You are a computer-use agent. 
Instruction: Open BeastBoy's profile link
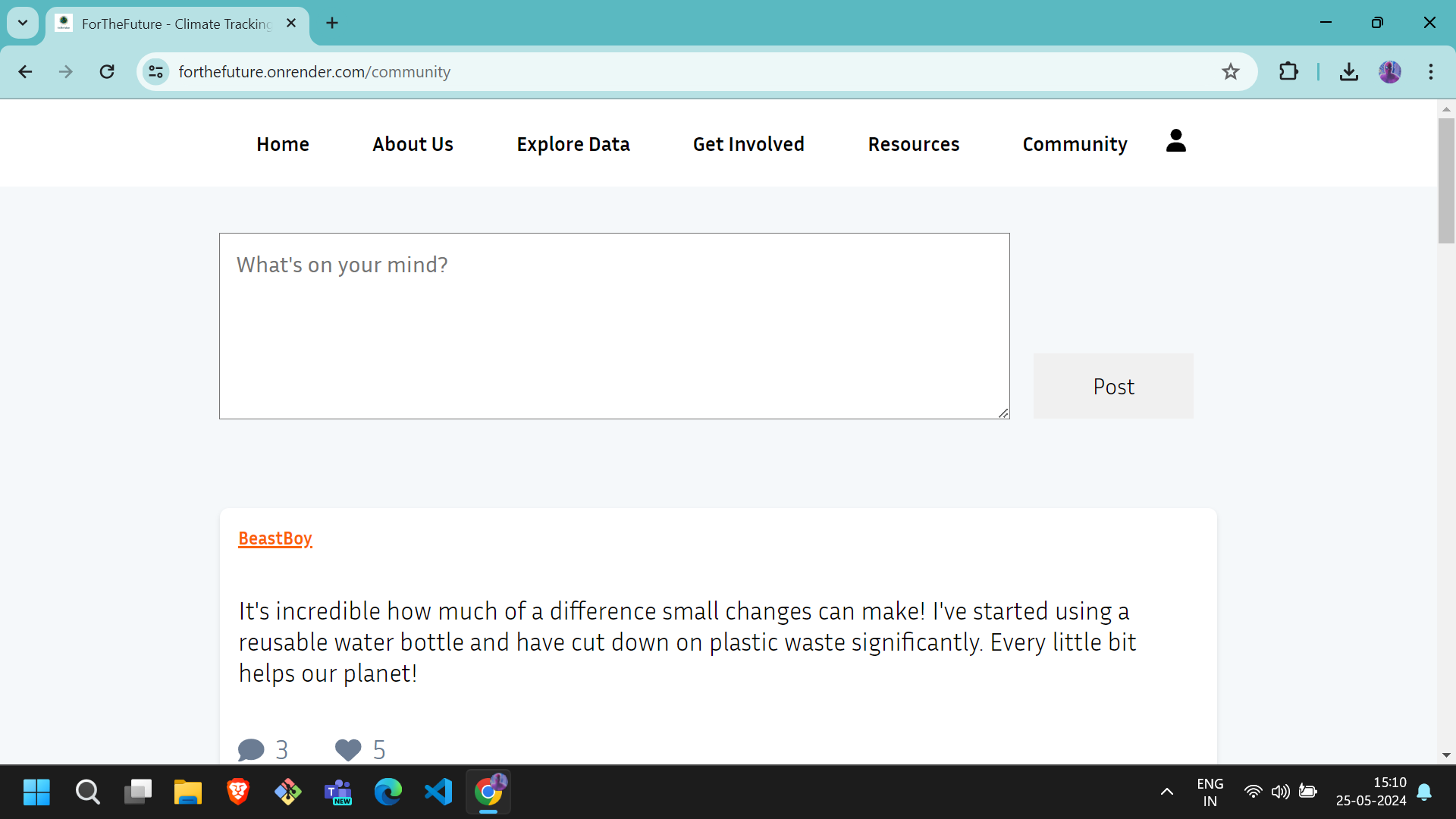pyautogui.click(x=275, y=538)
